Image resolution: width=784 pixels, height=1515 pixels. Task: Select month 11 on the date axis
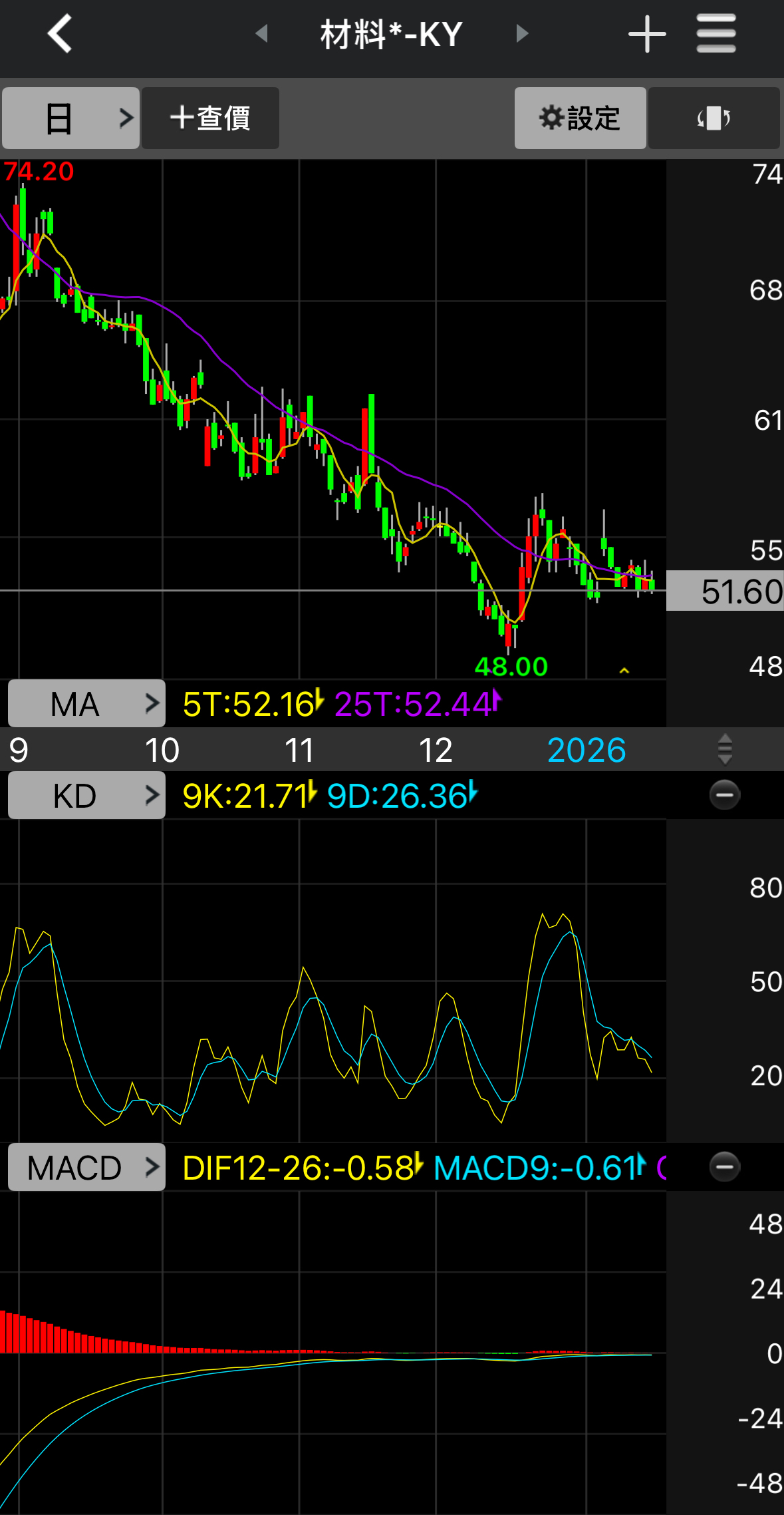(x=299, y=750)
